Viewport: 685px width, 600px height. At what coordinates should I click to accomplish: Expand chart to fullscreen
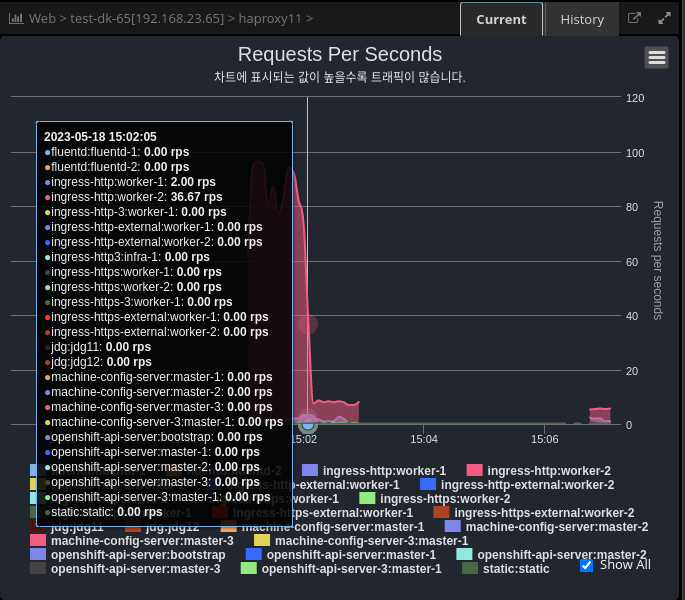point(665,19)
